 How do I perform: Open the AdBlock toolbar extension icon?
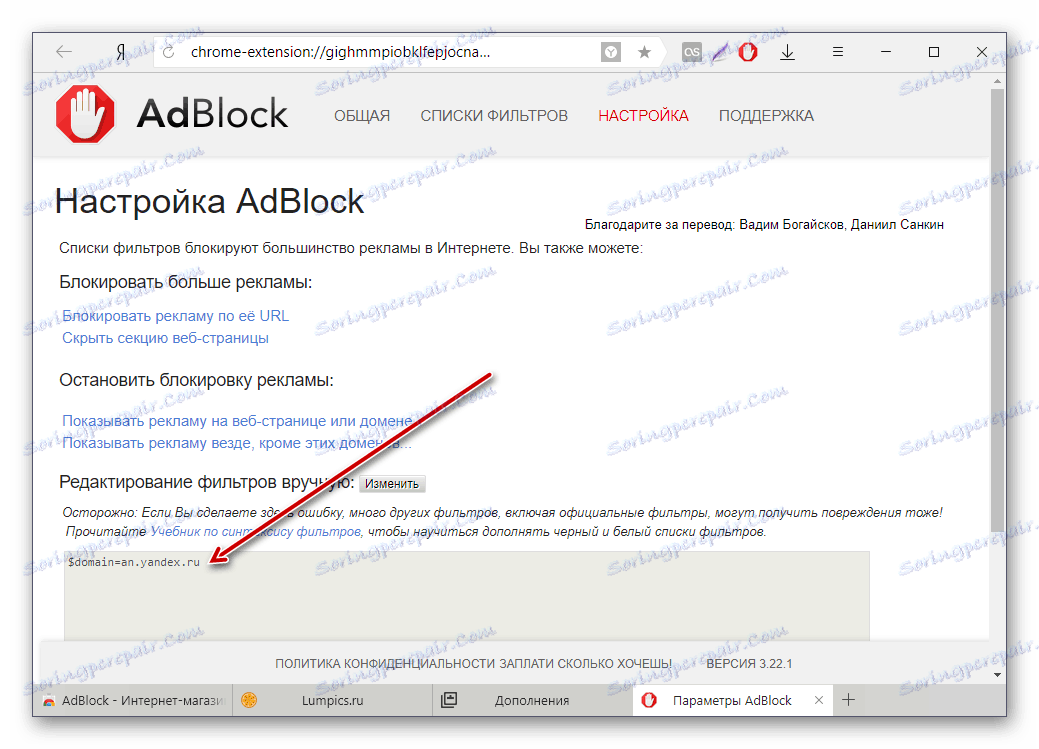tap(748, 52)
